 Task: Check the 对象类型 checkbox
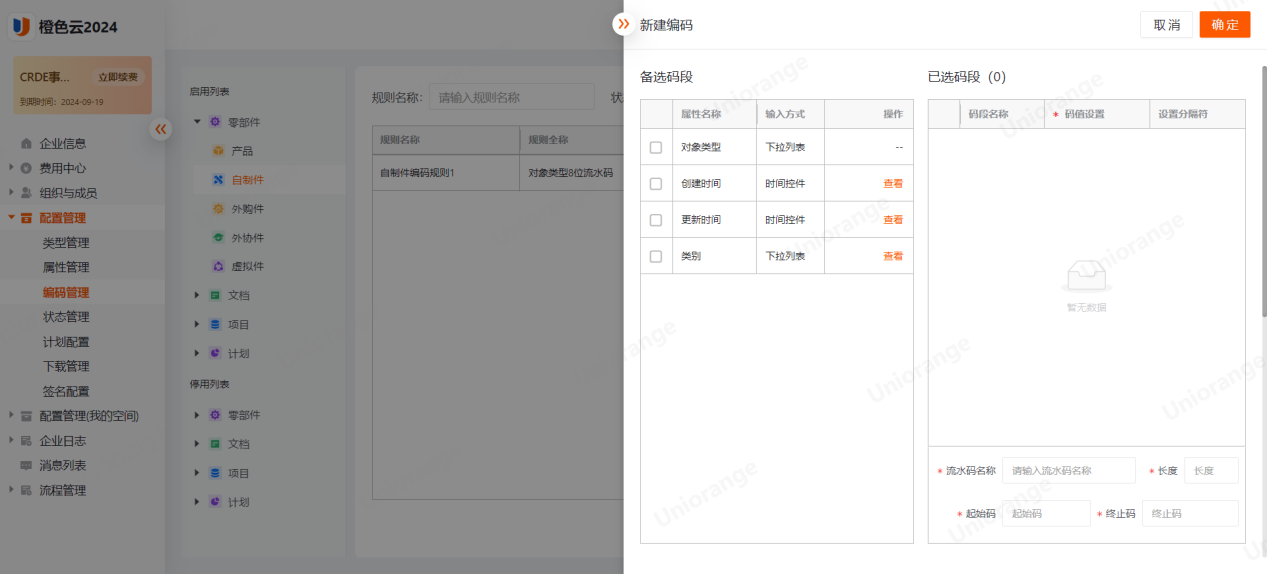point(656,147)
